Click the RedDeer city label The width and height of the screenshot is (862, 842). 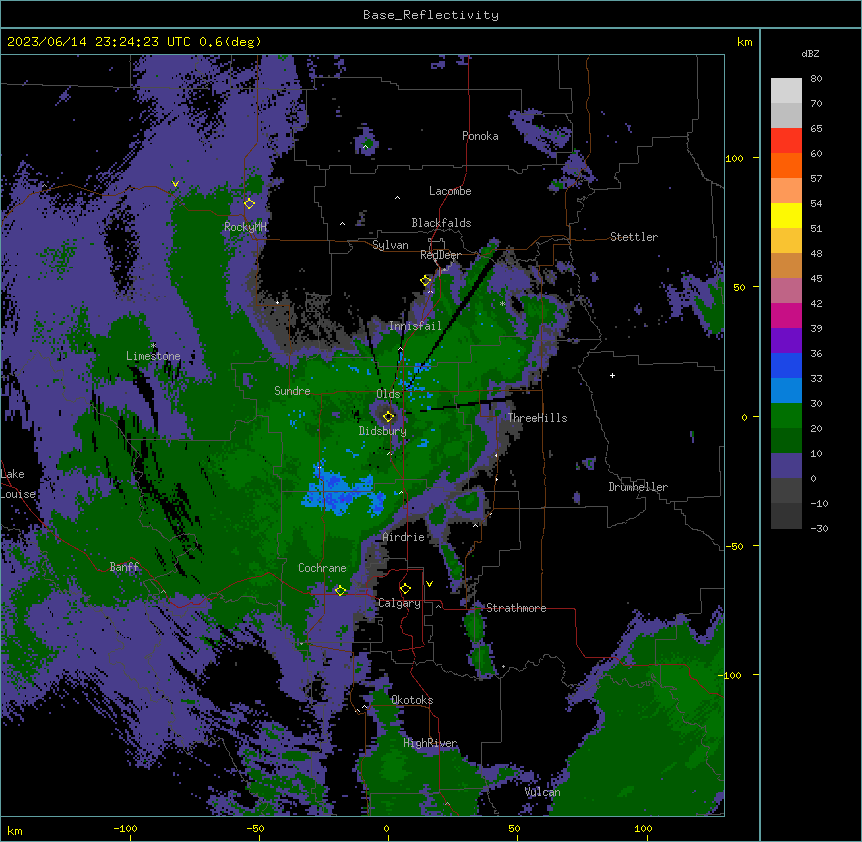coord(441,255)
